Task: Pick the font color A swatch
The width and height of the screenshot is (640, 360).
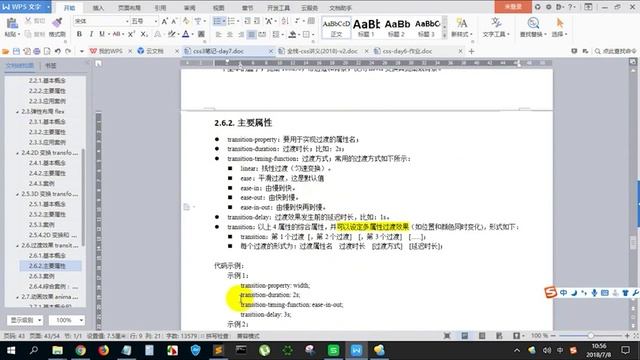Action: pyautogui.click(x=186, y=34)
